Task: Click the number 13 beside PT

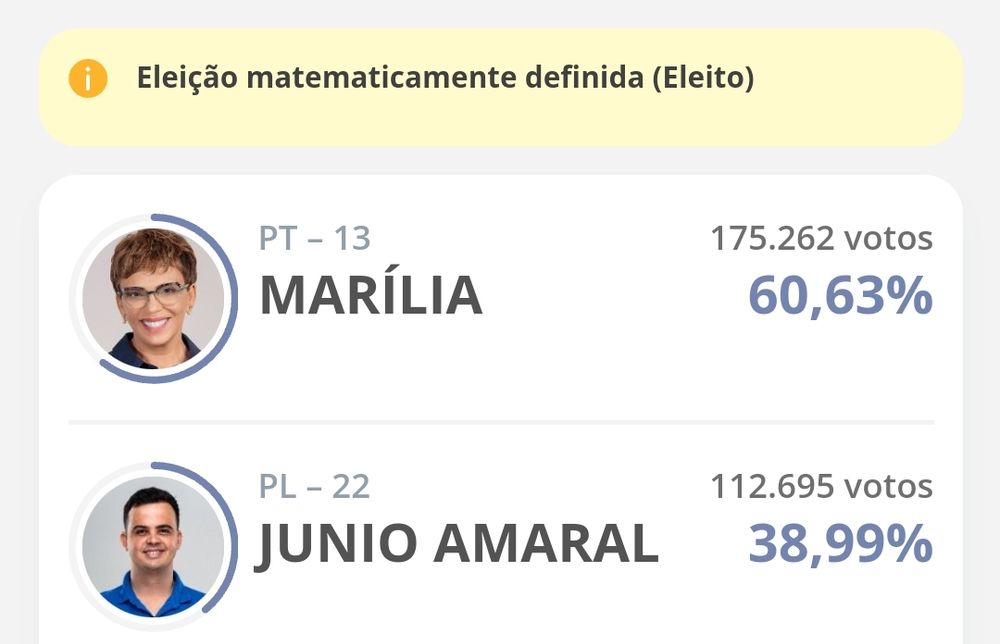Action: pos(350,238)
